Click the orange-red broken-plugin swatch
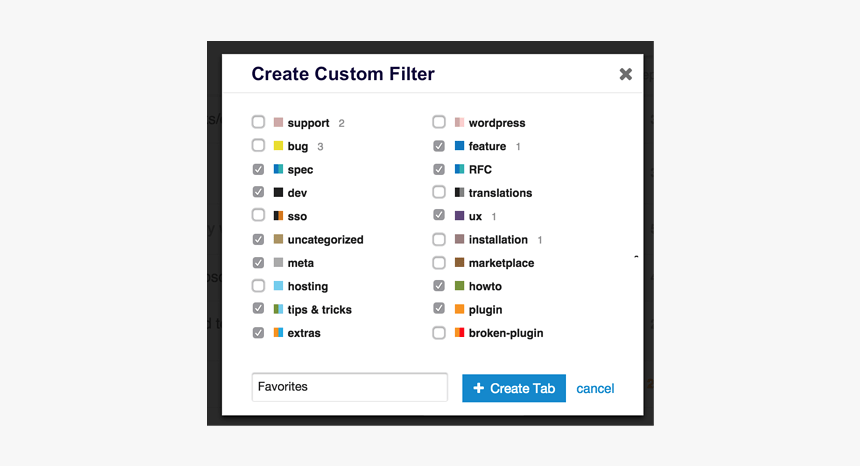860x466 pixels. [460, 332]
